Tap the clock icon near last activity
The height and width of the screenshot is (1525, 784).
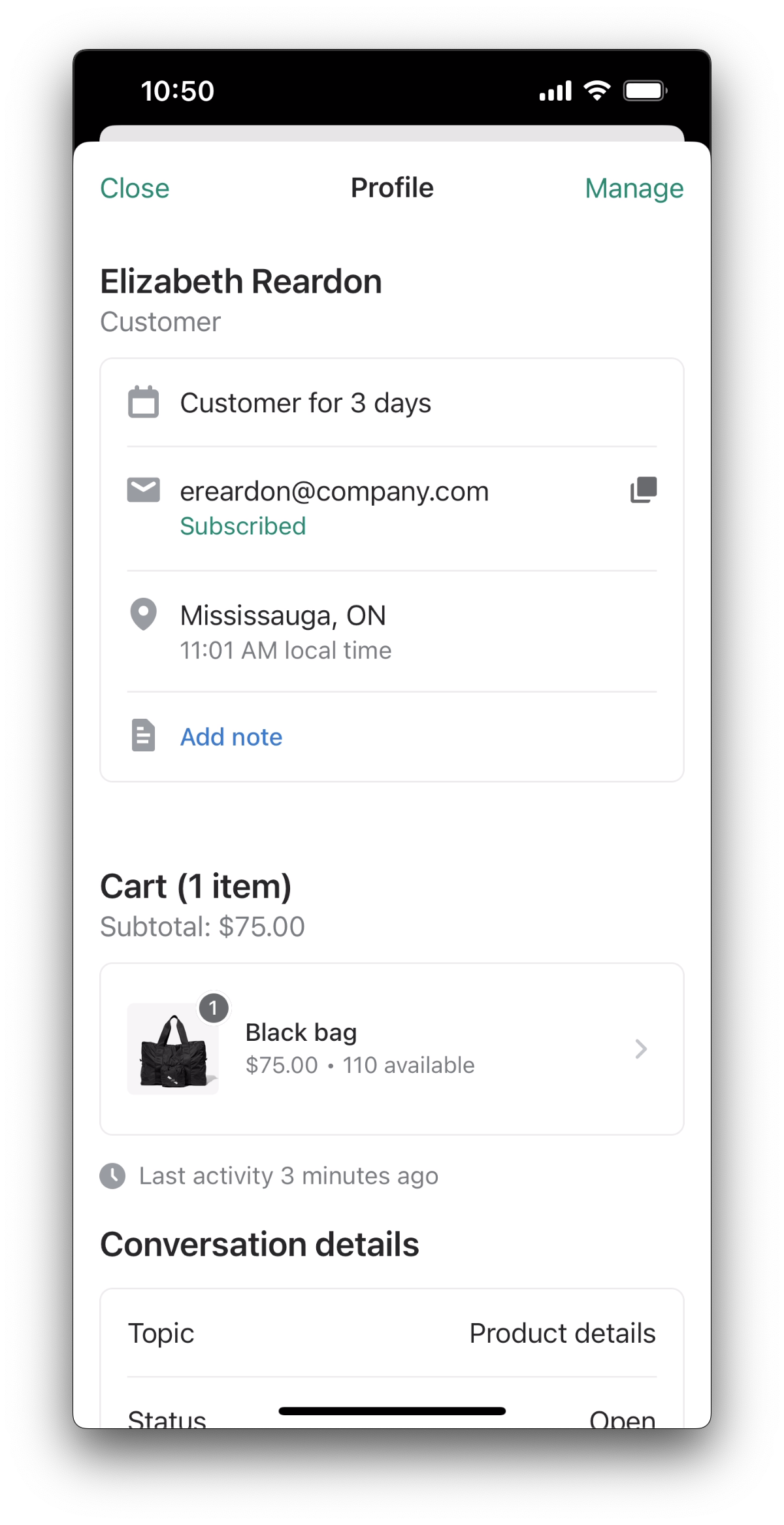click(112, 1176)
